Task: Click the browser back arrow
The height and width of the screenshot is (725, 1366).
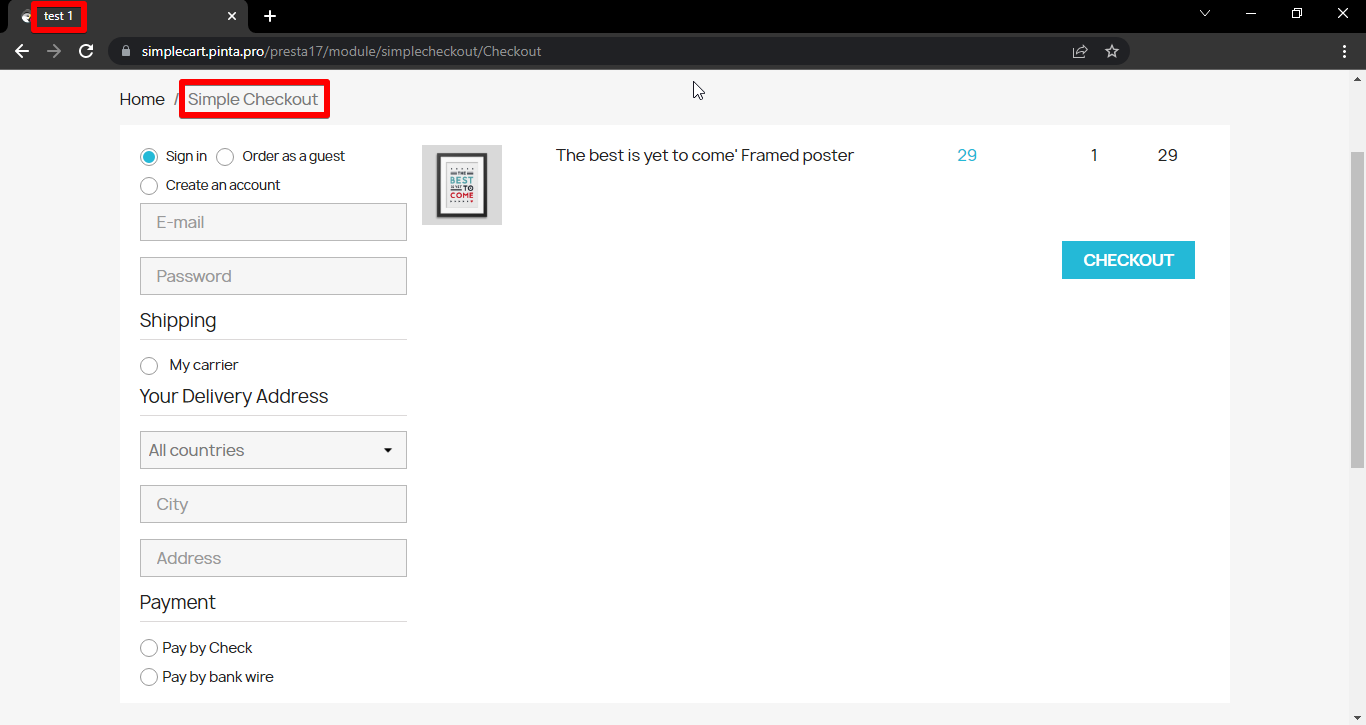Action: (22, 51)
